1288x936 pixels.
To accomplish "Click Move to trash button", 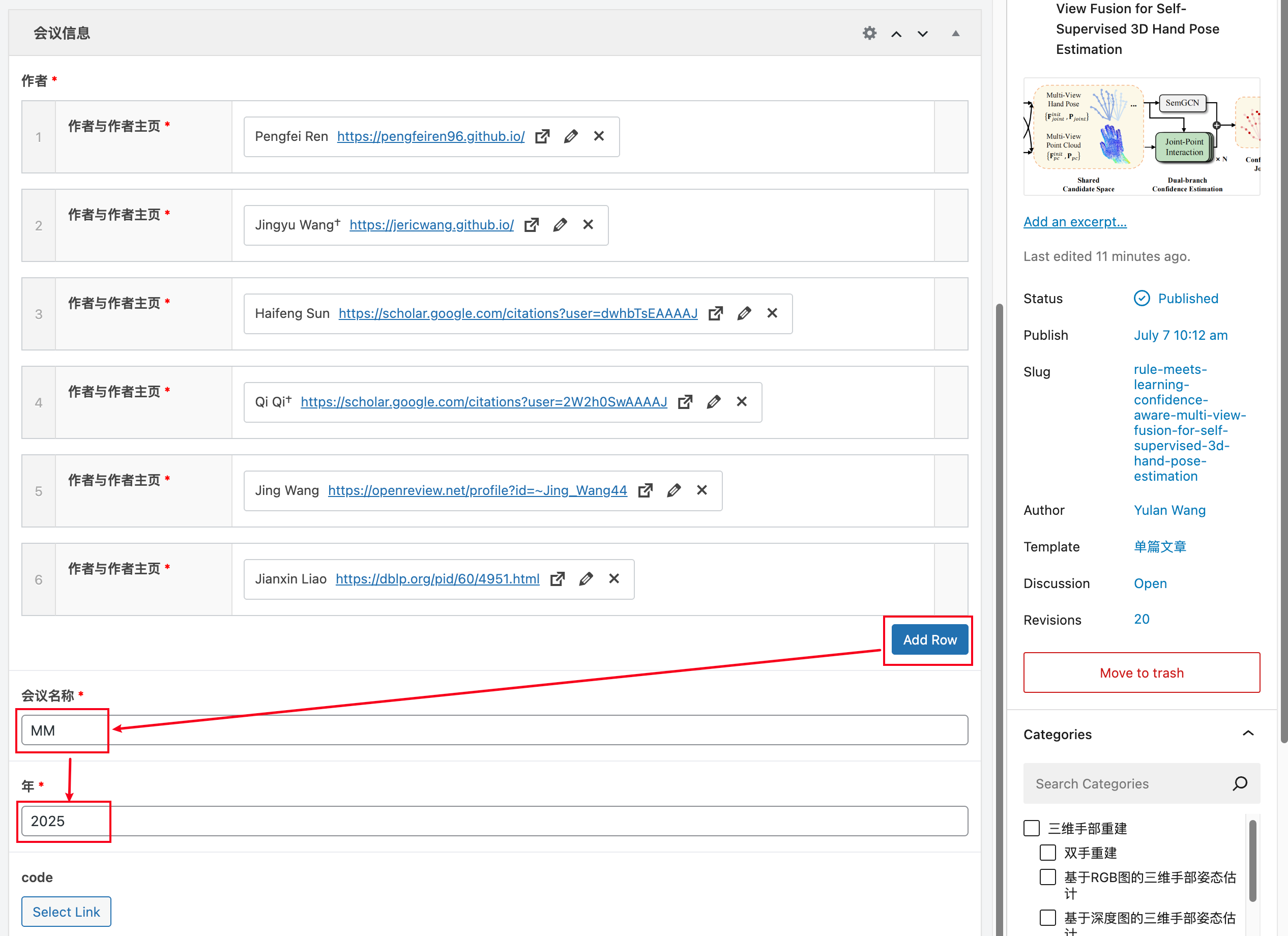I will point(1141,672).
